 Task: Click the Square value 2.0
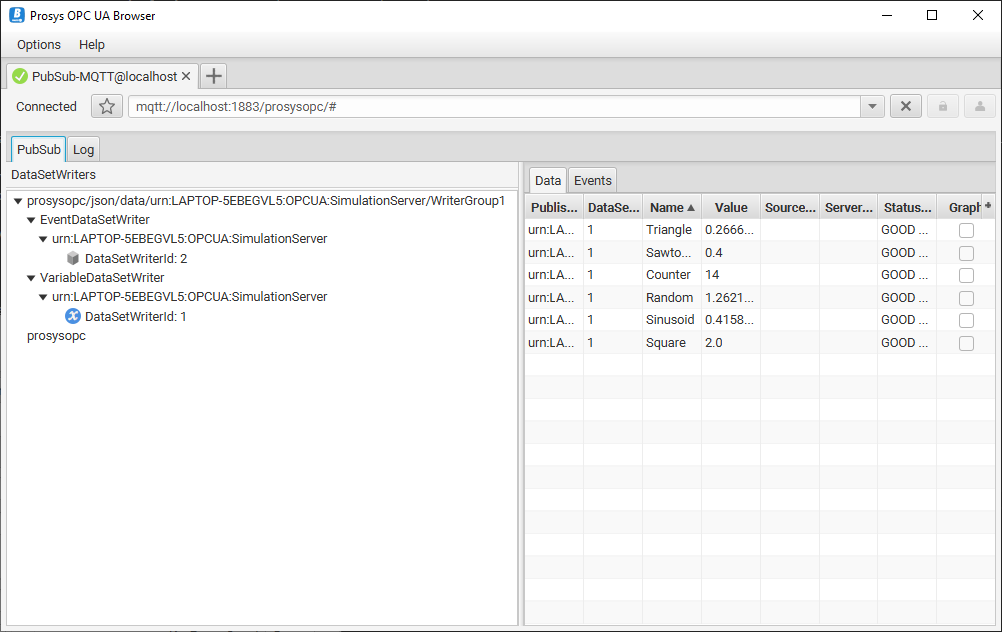tap(714, 343)
